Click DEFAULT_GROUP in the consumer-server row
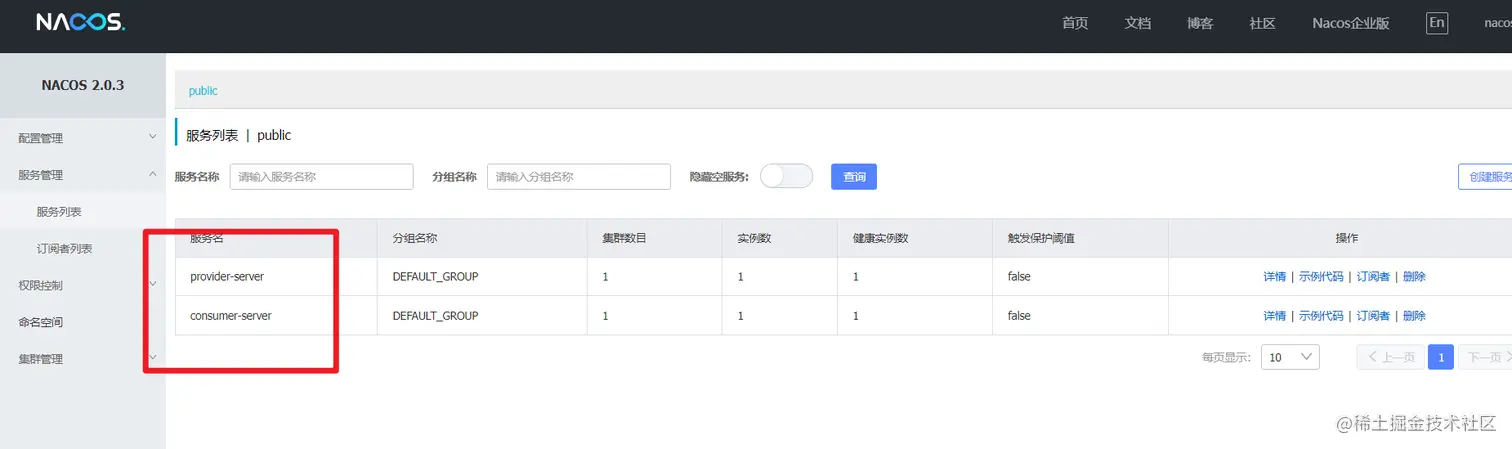This screenshot has height=449, width=1512. (x=435, y=315)
